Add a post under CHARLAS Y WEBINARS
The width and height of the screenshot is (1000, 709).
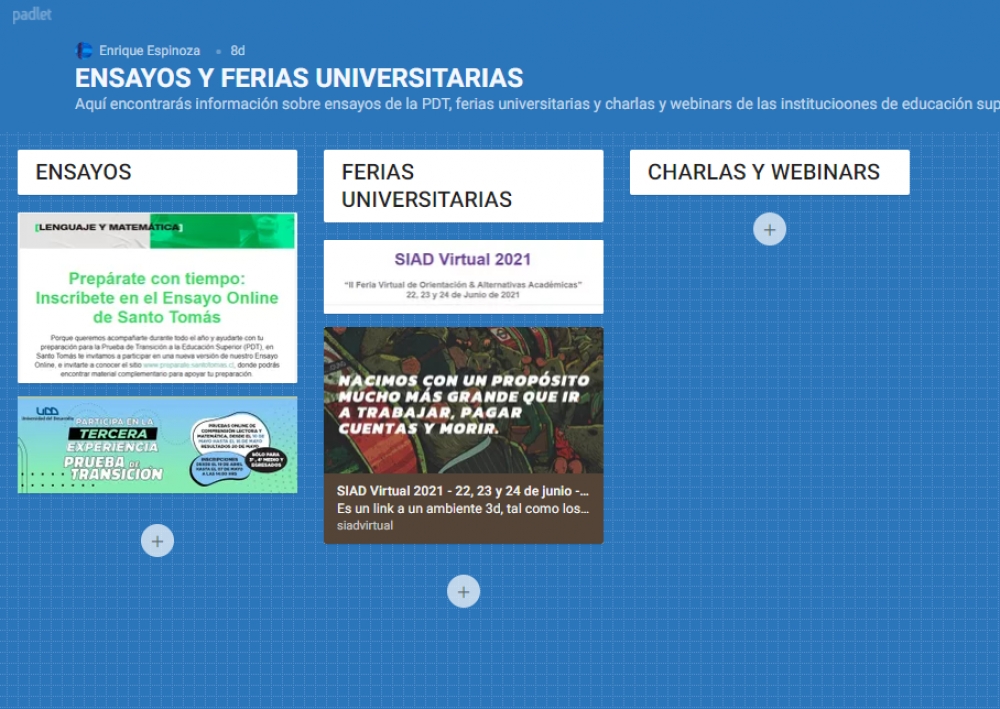(770, 230)
